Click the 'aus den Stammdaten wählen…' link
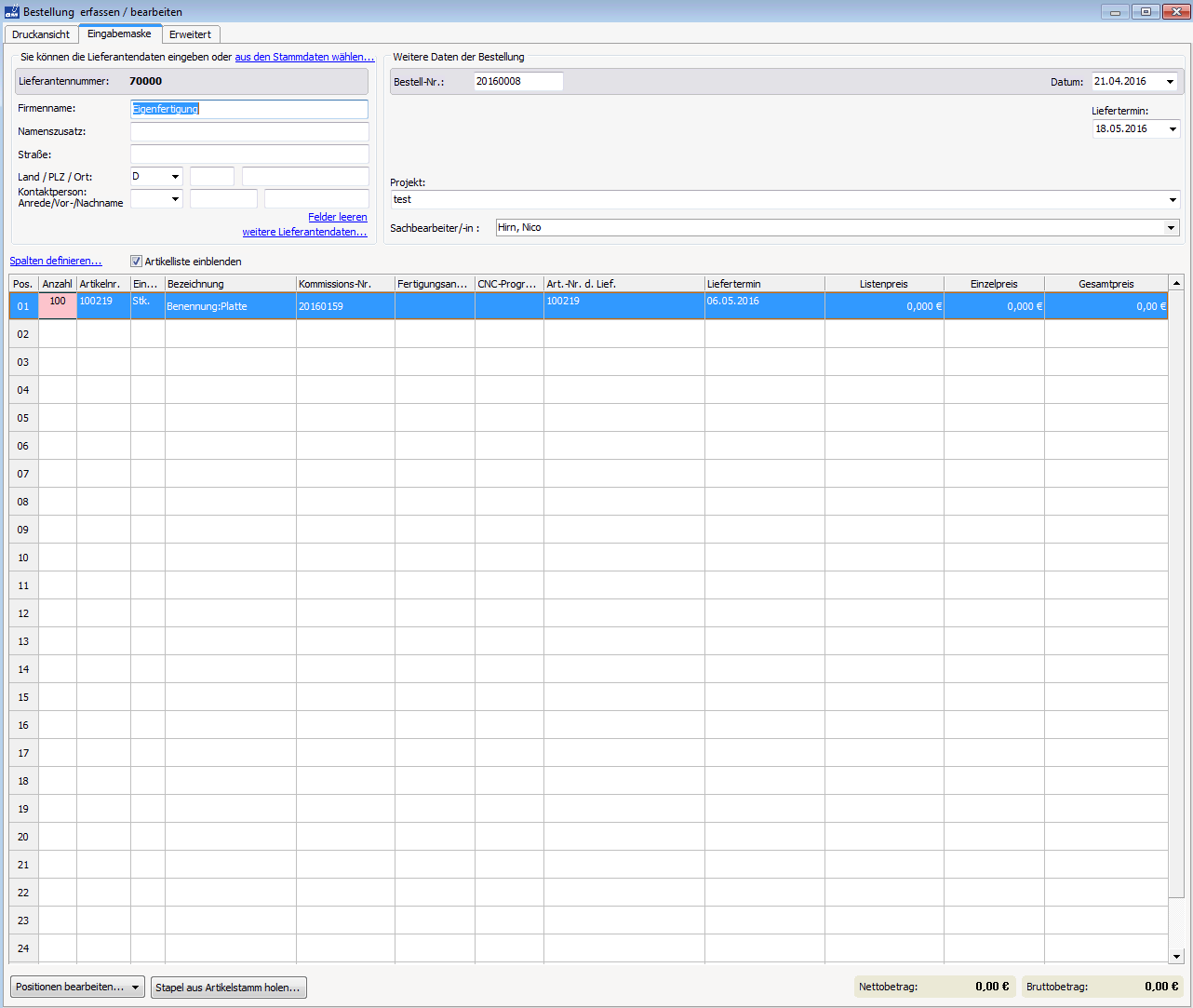This screenshot has height=1008, width=1193. 304,57
